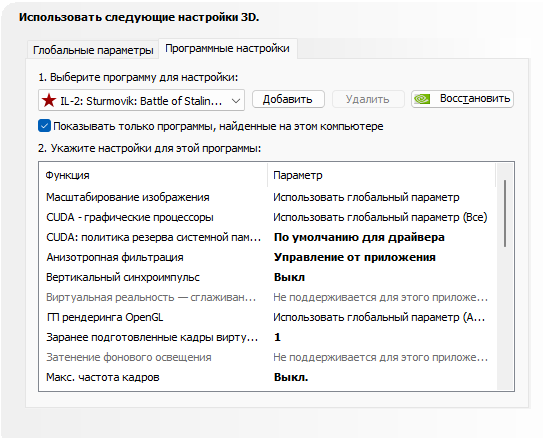
Task: Click the settings list vertical scrollbar thumb
Action: [505, 213]
